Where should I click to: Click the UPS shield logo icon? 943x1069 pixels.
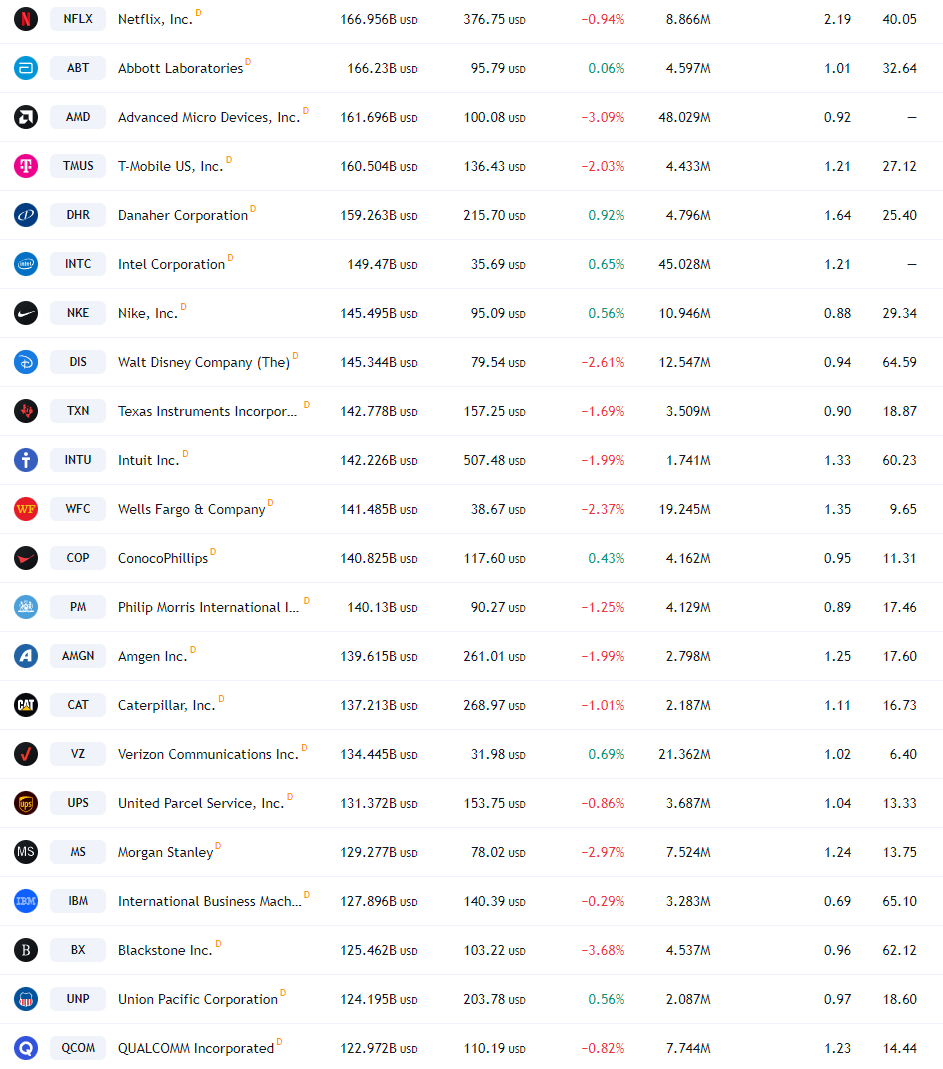click(x=26, y=803)
